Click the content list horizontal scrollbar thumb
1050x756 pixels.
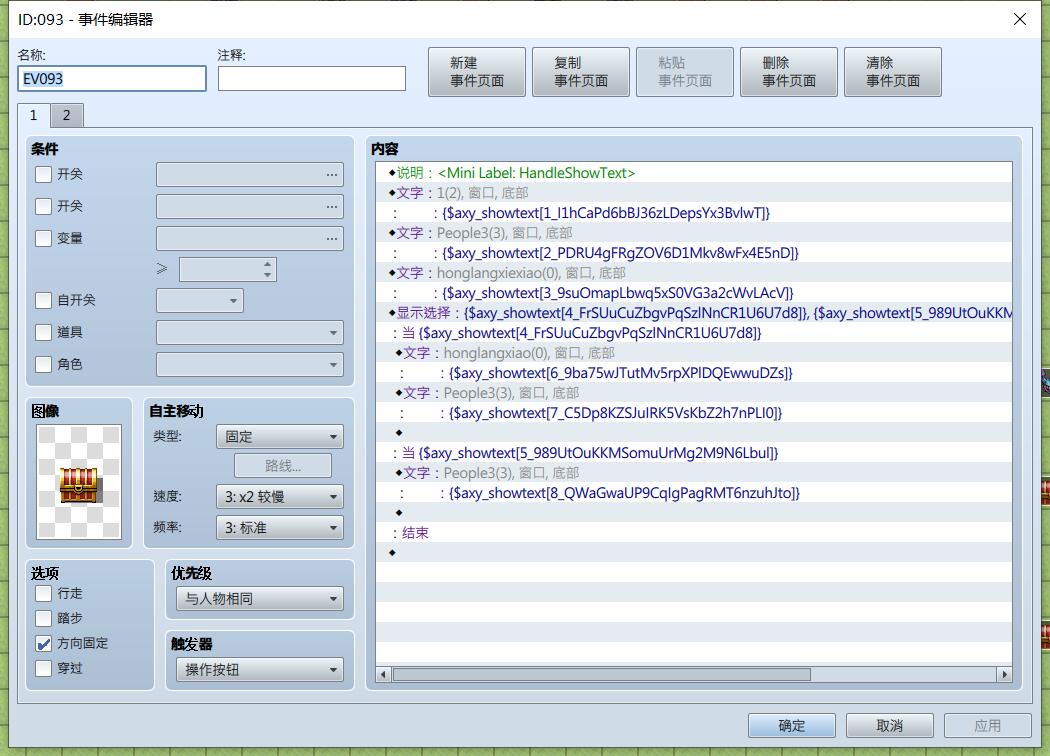point(601,674)
